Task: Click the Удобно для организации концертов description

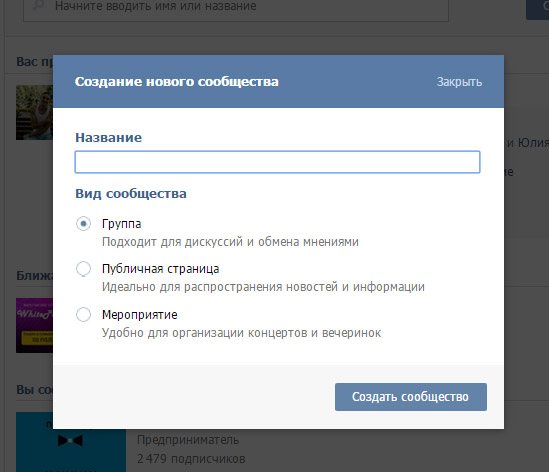Action: click(x=241, y=333)
